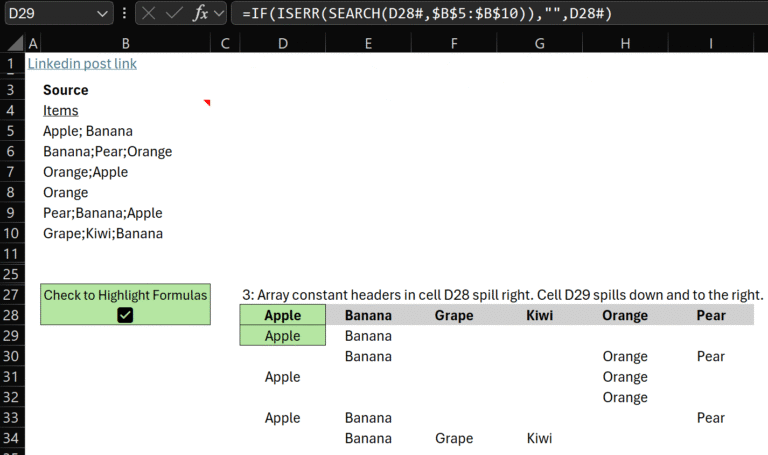Select the Apple header cell in D28
This screenshot has height=455, width=768.
point(283,316)
